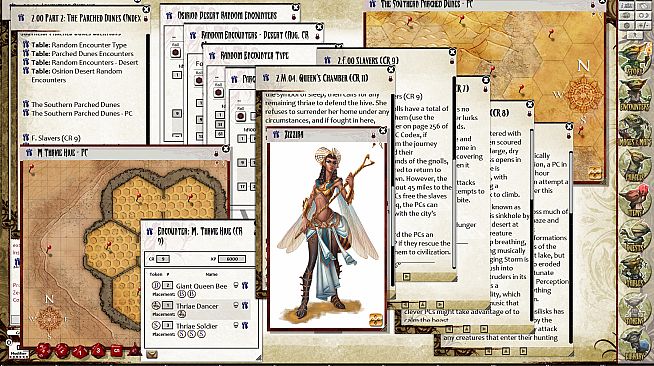Open link Table: Parched Dunes Encounters
The image size is (654, 366).
click(x=82, y=54)
